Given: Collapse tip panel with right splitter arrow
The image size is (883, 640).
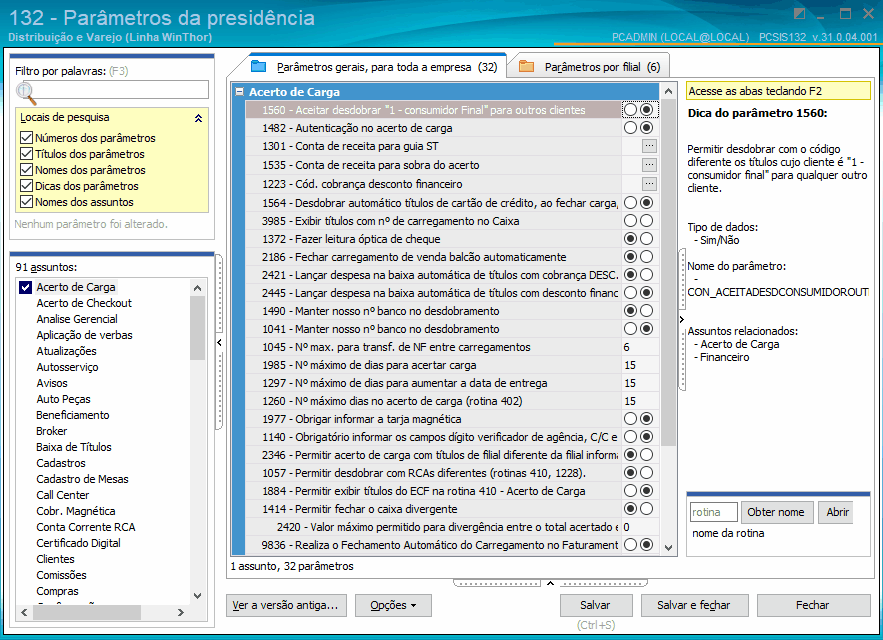Looking at the screenshot, I should tap(681, 319).
